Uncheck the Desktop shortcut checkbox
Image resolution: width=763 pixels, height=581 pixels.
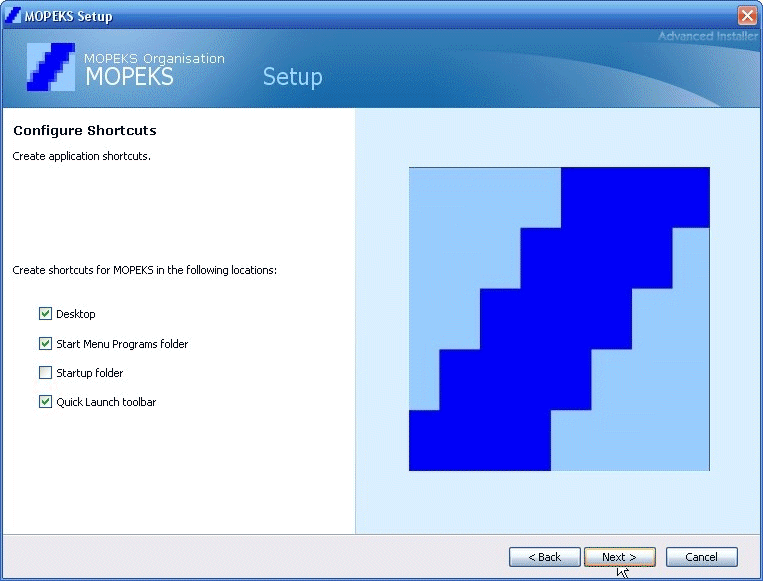coord(45,314)
